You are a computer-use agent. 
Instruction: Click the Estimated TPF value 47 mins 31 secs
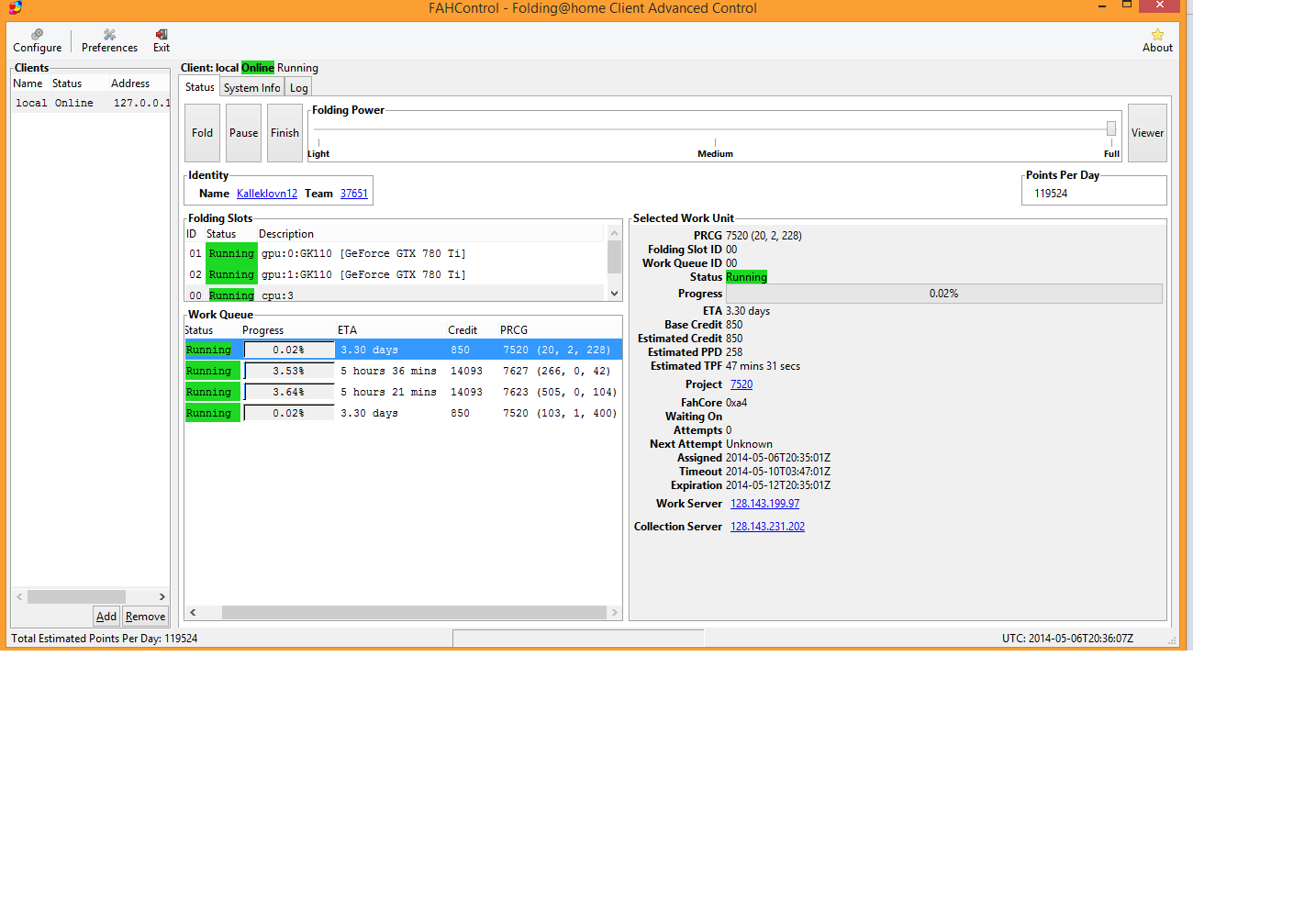763,366
